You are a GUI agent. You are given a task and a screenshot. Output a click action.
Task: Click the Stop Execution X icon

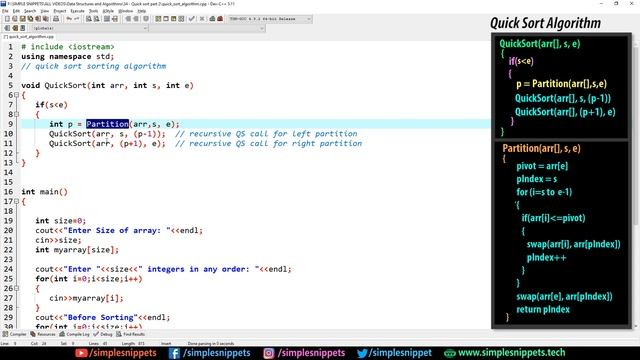click(202, 19)
